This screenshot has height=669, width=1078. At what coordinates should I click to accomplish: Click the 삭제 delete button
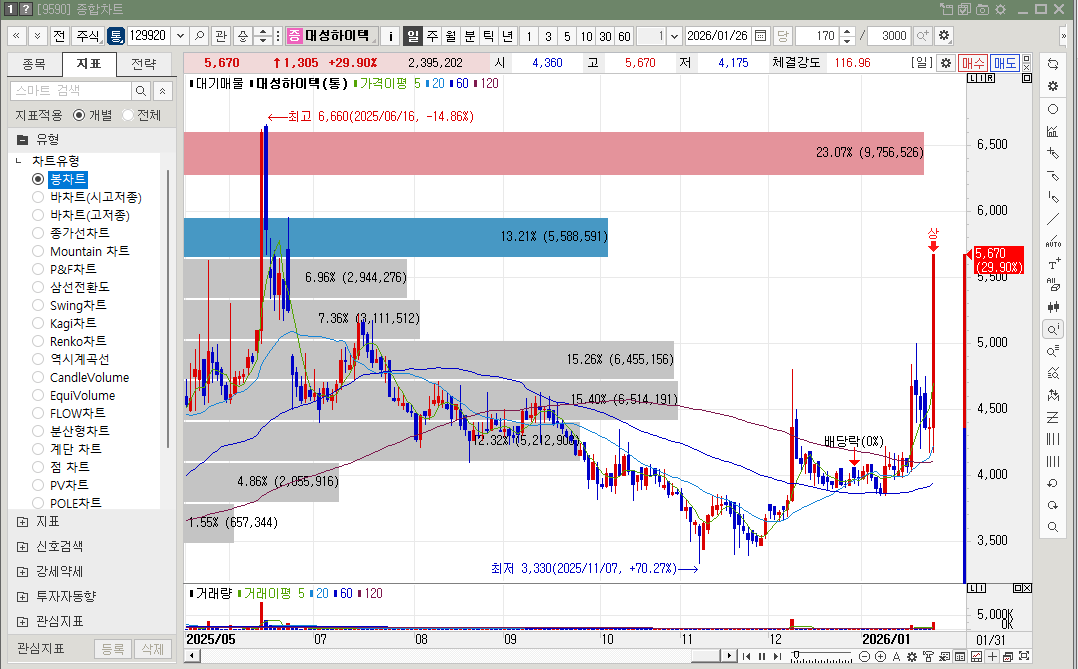pyautogui.click(x=153, y=648)
